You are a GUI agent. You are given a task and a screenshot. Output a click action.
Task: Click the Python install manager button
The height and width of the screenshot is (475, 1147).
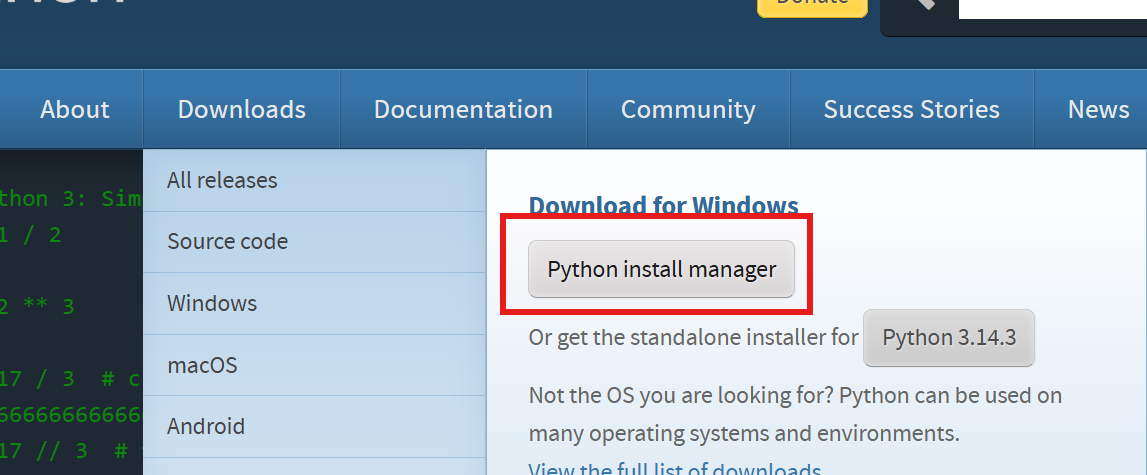point(661,269)
